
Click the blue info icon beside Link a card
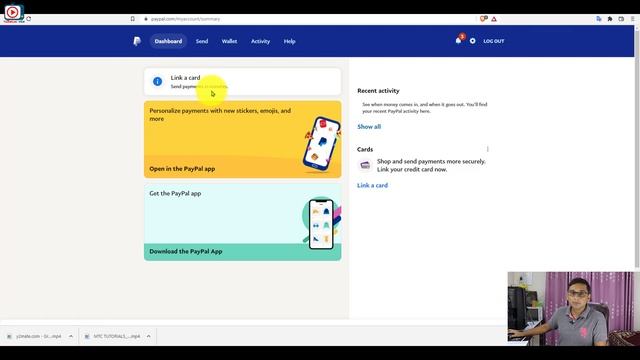pyautogui.click(x=157, y=81)
